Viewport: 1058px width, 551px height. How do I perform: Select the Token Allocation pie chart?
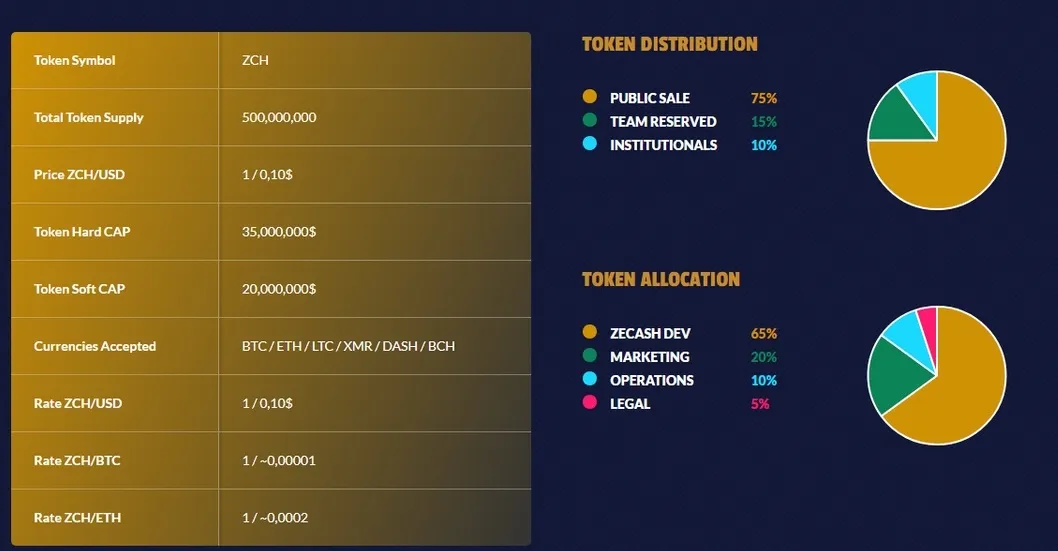[x=937, y=376]
